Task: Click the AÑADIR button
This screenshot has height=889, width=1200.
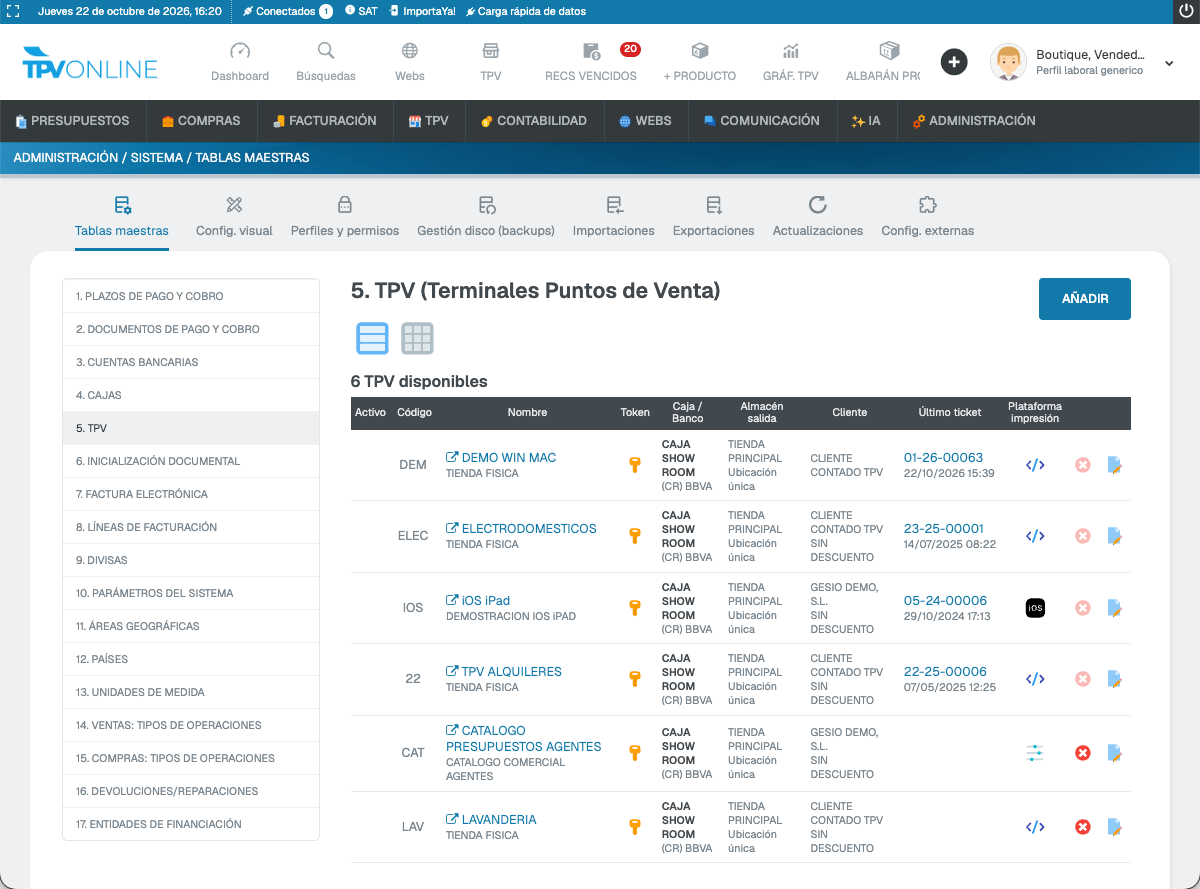Action: (1085, 299)
